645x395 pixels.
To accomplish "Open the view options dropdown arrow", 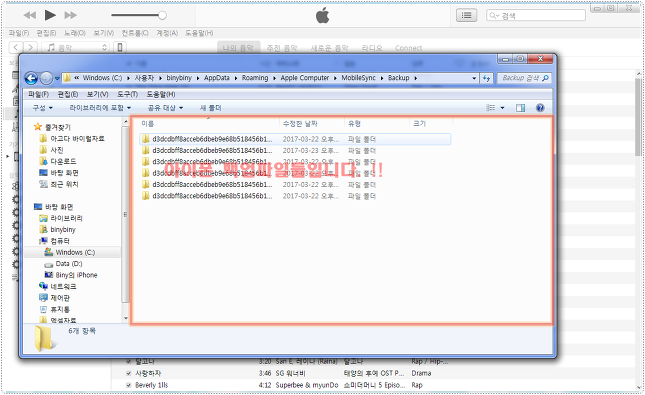I will (502, 108).
